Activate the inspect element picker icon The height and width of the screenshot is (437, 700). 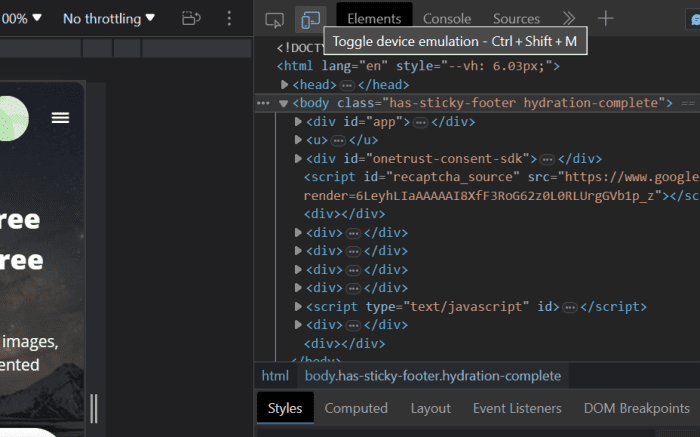[274, 19]
